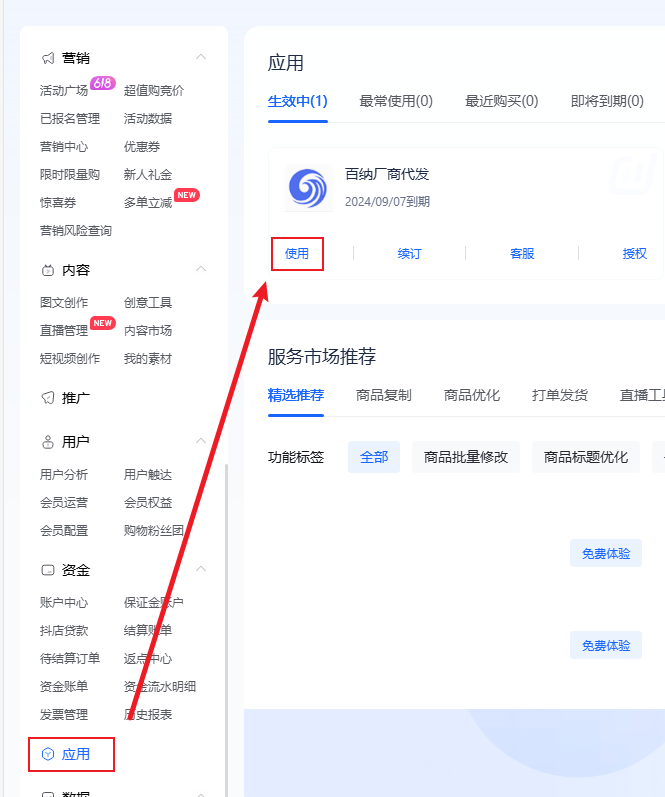Collapse the 内容 section chevron
This screenshot has width=665, height=797.
pos(201,268)
